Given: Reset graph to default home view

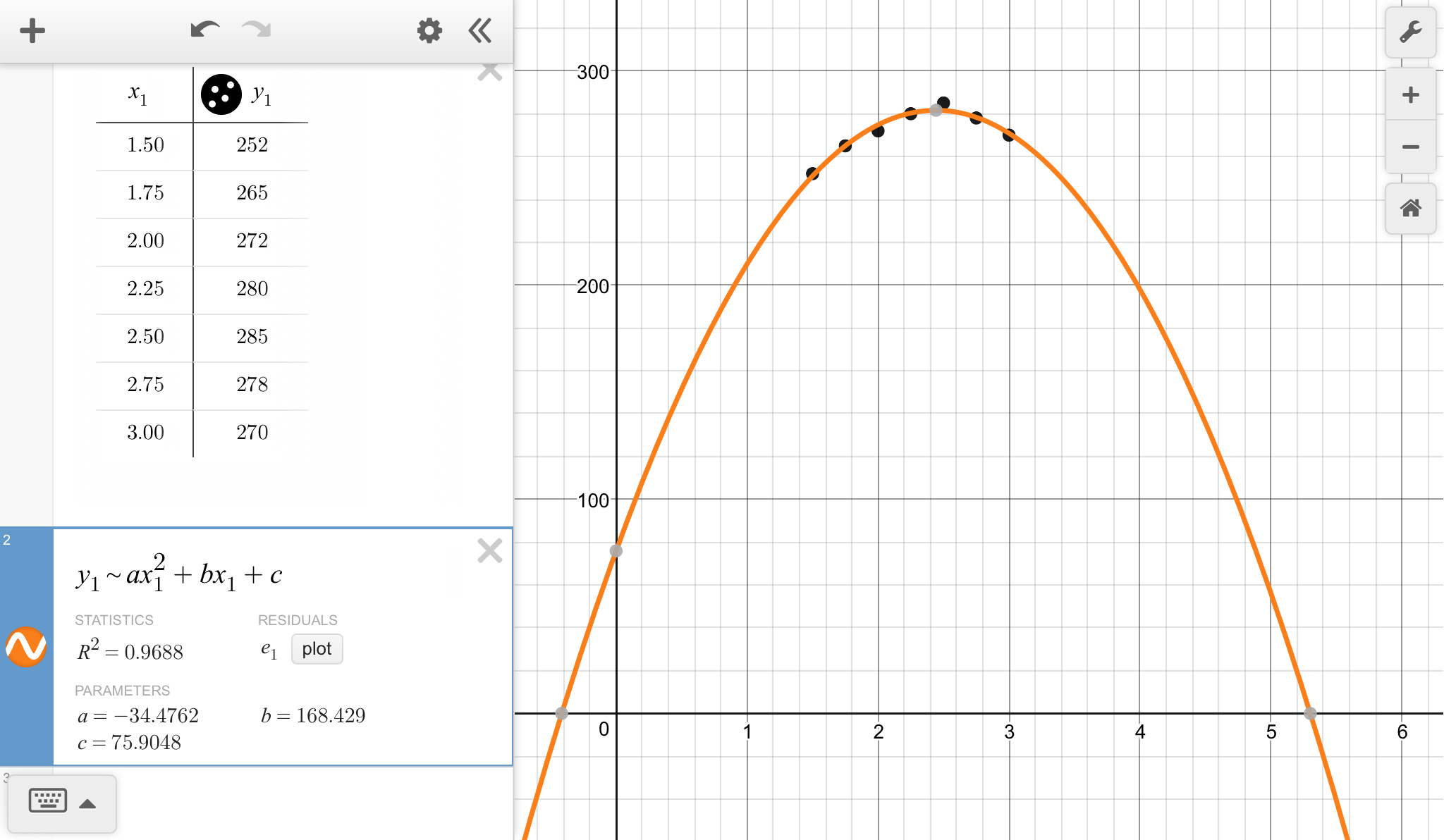Looking at the screenshot, I should [1410, 209].
